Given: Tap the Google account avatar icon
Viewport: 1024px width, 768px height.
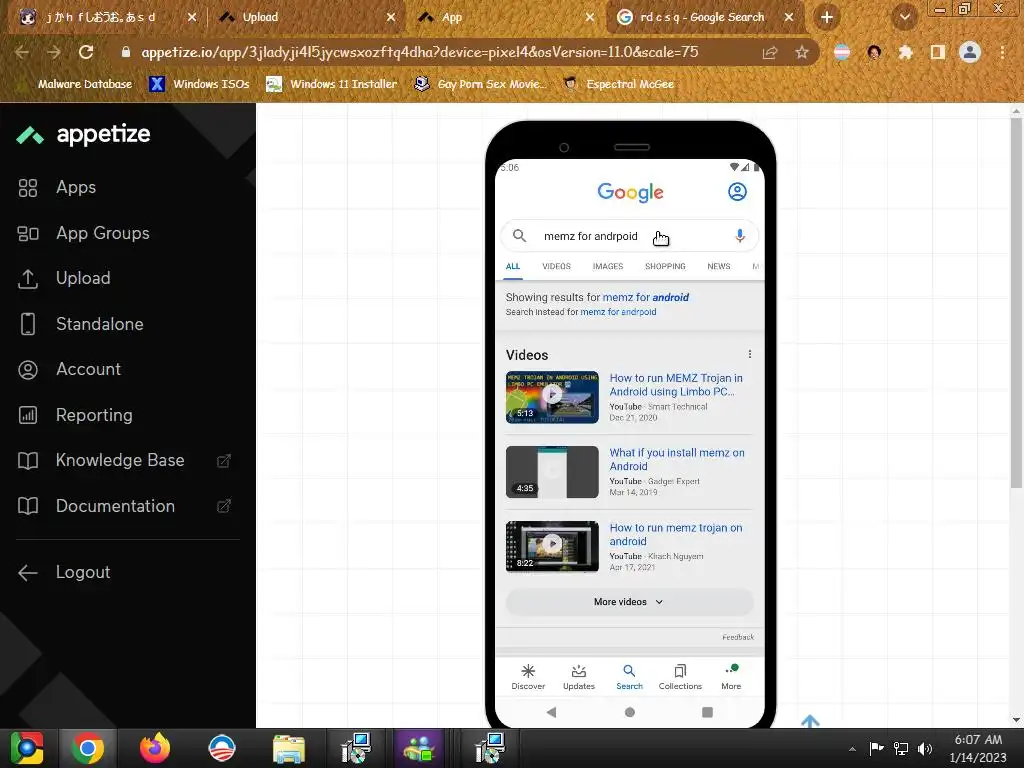Looking at the screenshot, I should [737, 191].
